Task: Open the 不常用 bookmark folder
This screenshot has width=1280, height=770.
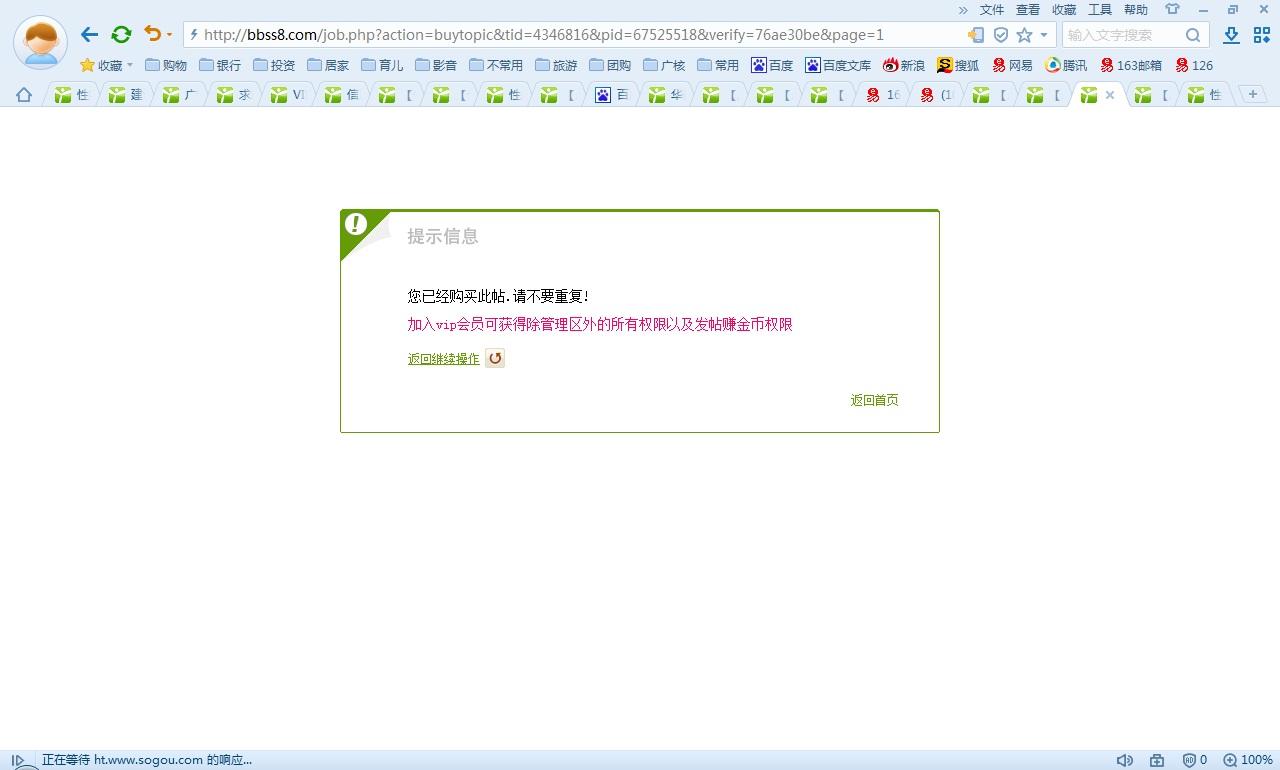Action: (496, 65)
